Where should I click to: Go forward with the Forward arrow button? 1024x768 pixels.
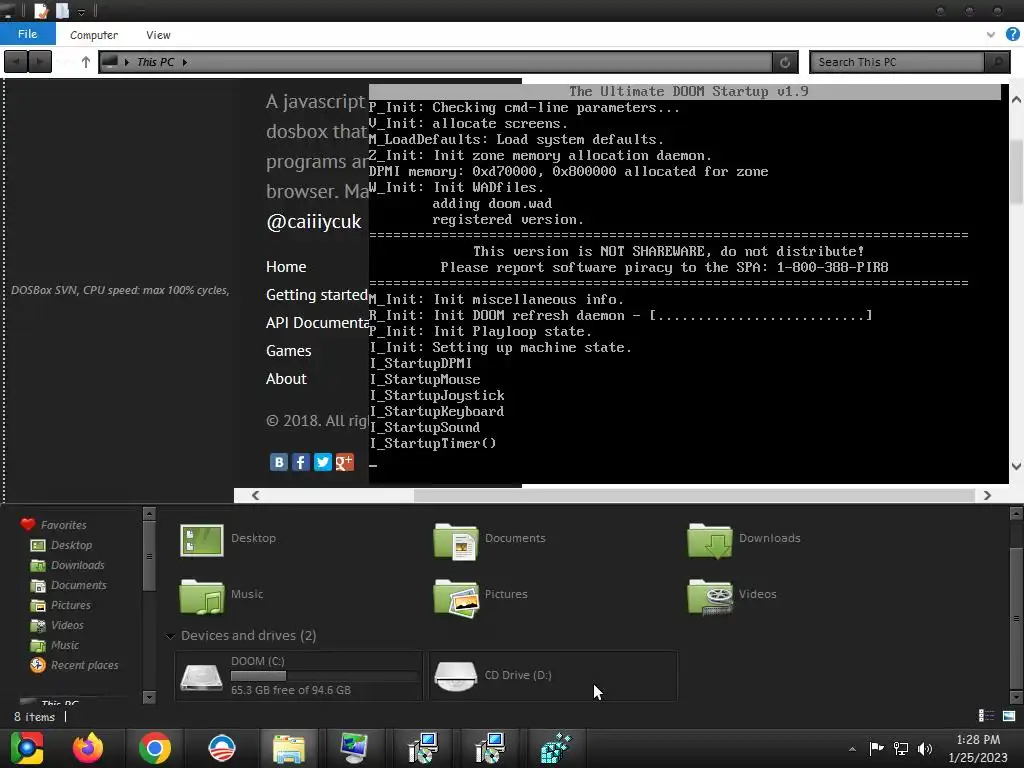coord(40,62)
